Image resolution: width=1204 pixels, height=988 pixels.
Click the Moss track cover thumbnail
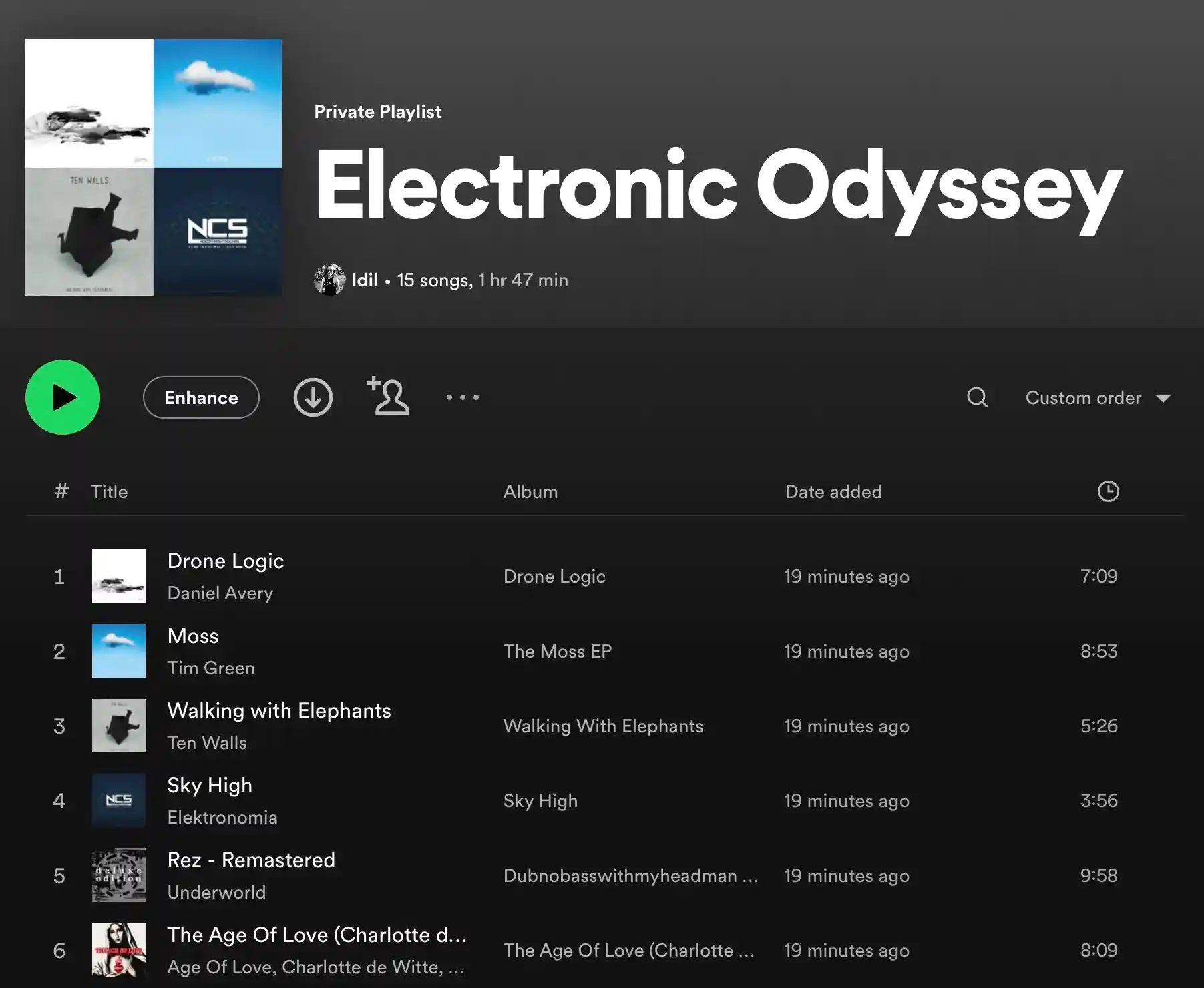point(119,651)
